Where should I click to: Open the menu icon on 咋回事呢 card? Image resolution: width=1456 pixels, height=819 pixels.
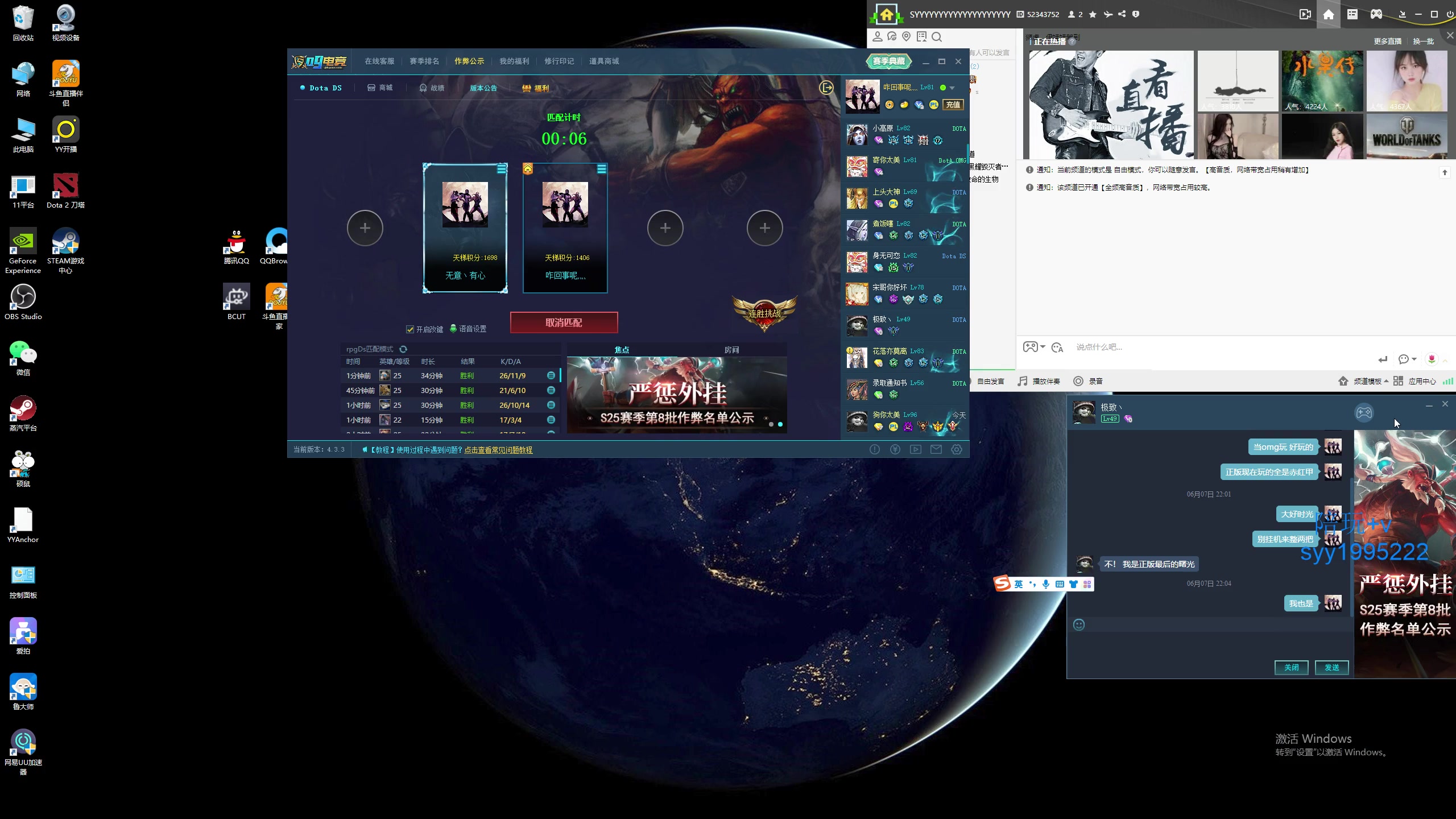(x=602, y=169)
